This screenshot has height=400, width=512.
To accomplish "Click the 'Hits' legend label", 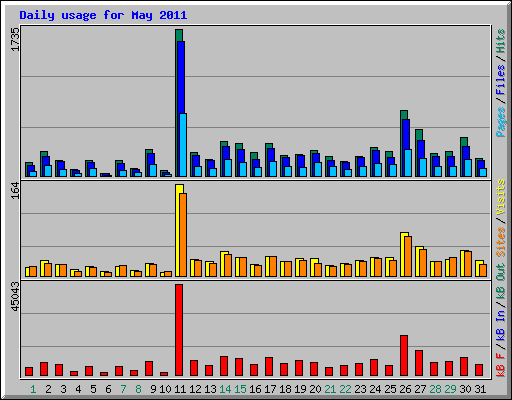I will [501, 41].
